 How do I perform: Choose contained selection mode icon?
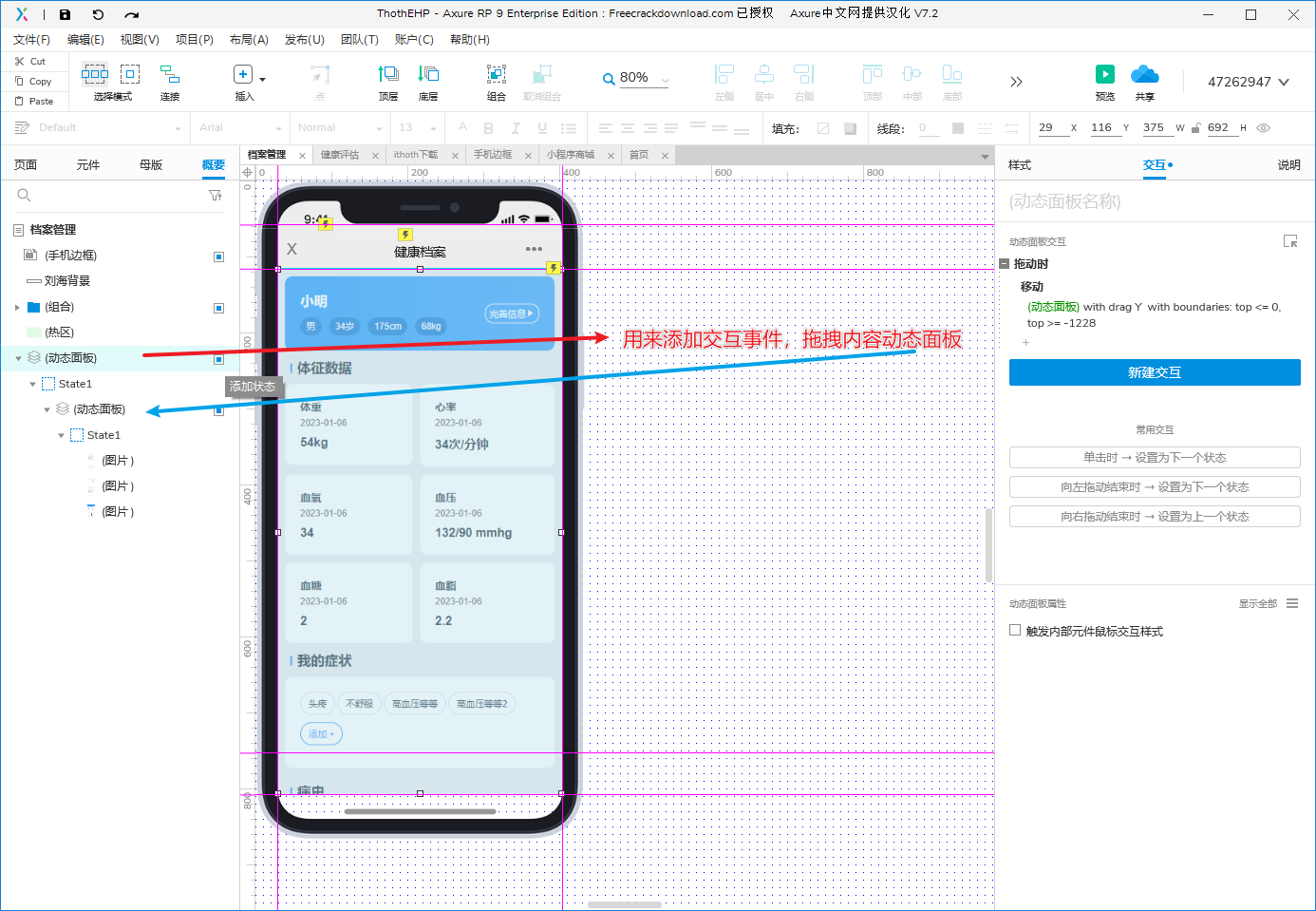coord(130,74)
